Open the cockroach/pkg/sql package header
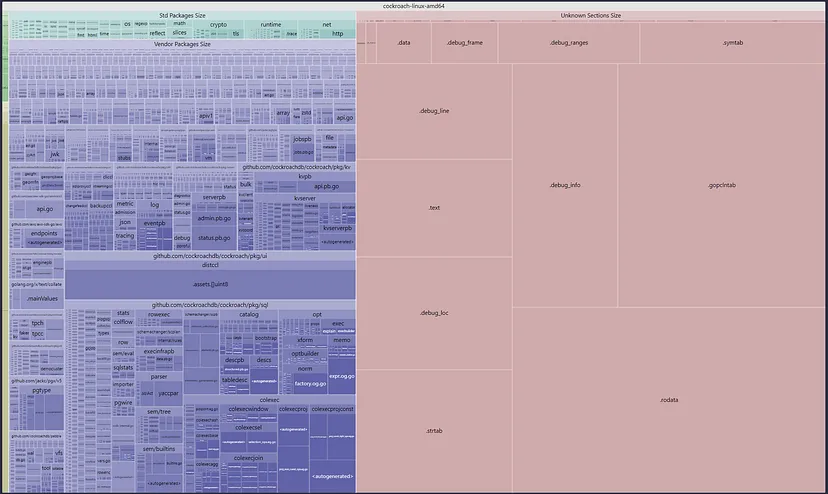 click(210, 304)
